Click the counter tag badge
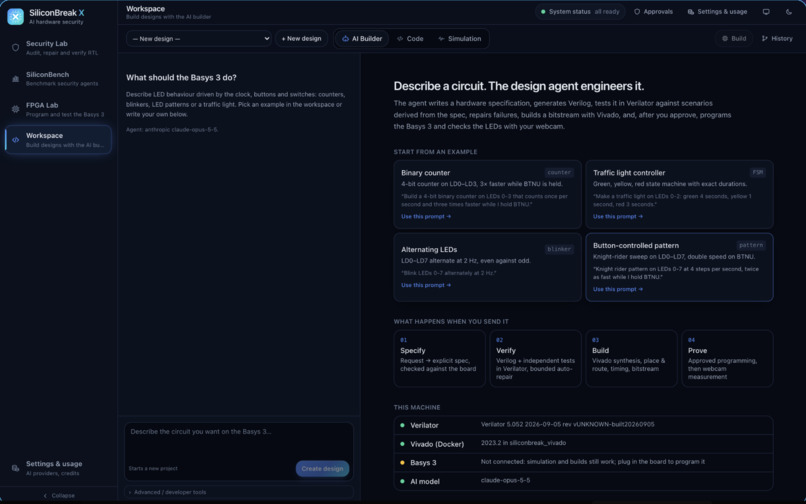 (x=559, y=172)
